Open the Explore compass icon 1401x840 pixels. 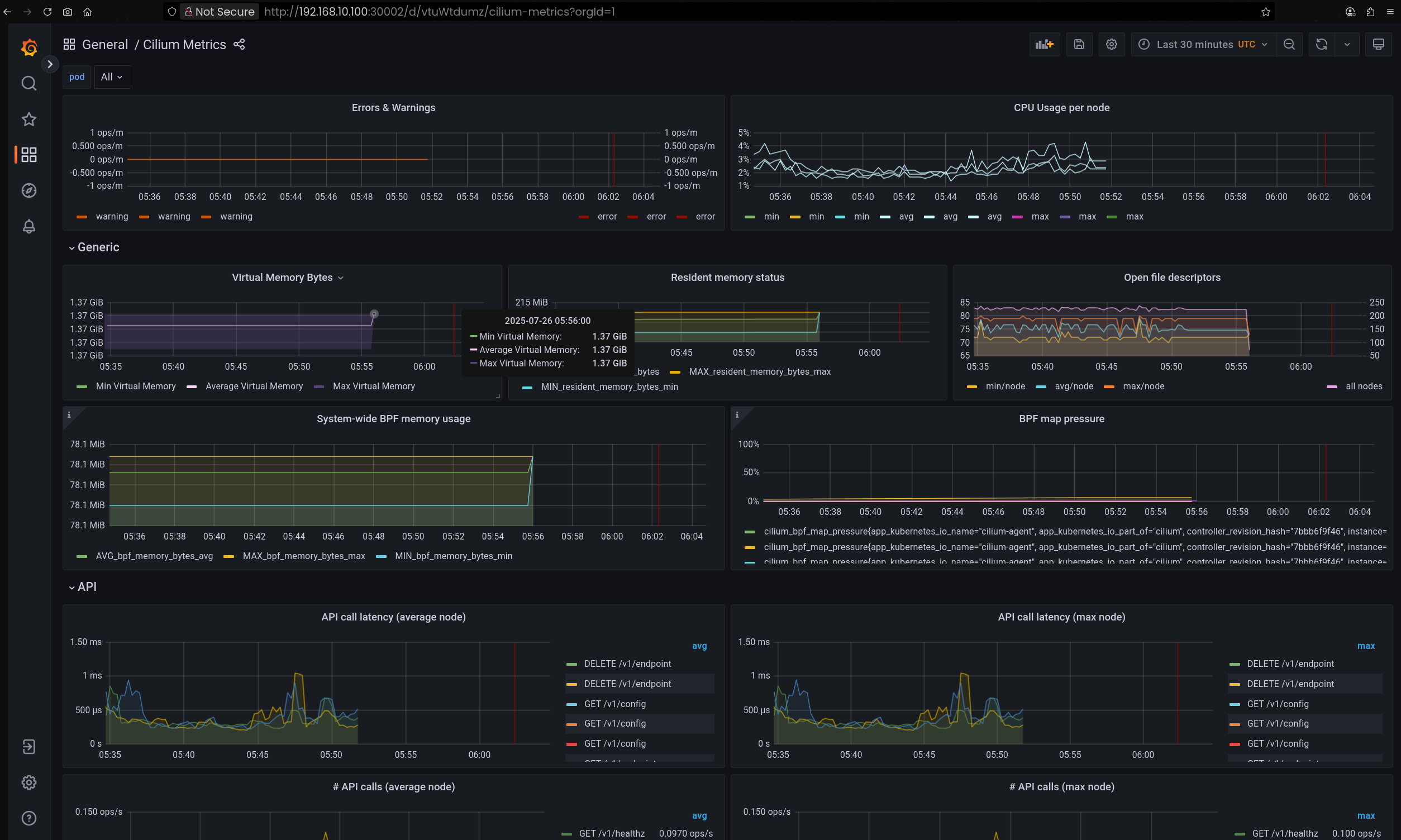pyautogui.click(x=29, y=190)
